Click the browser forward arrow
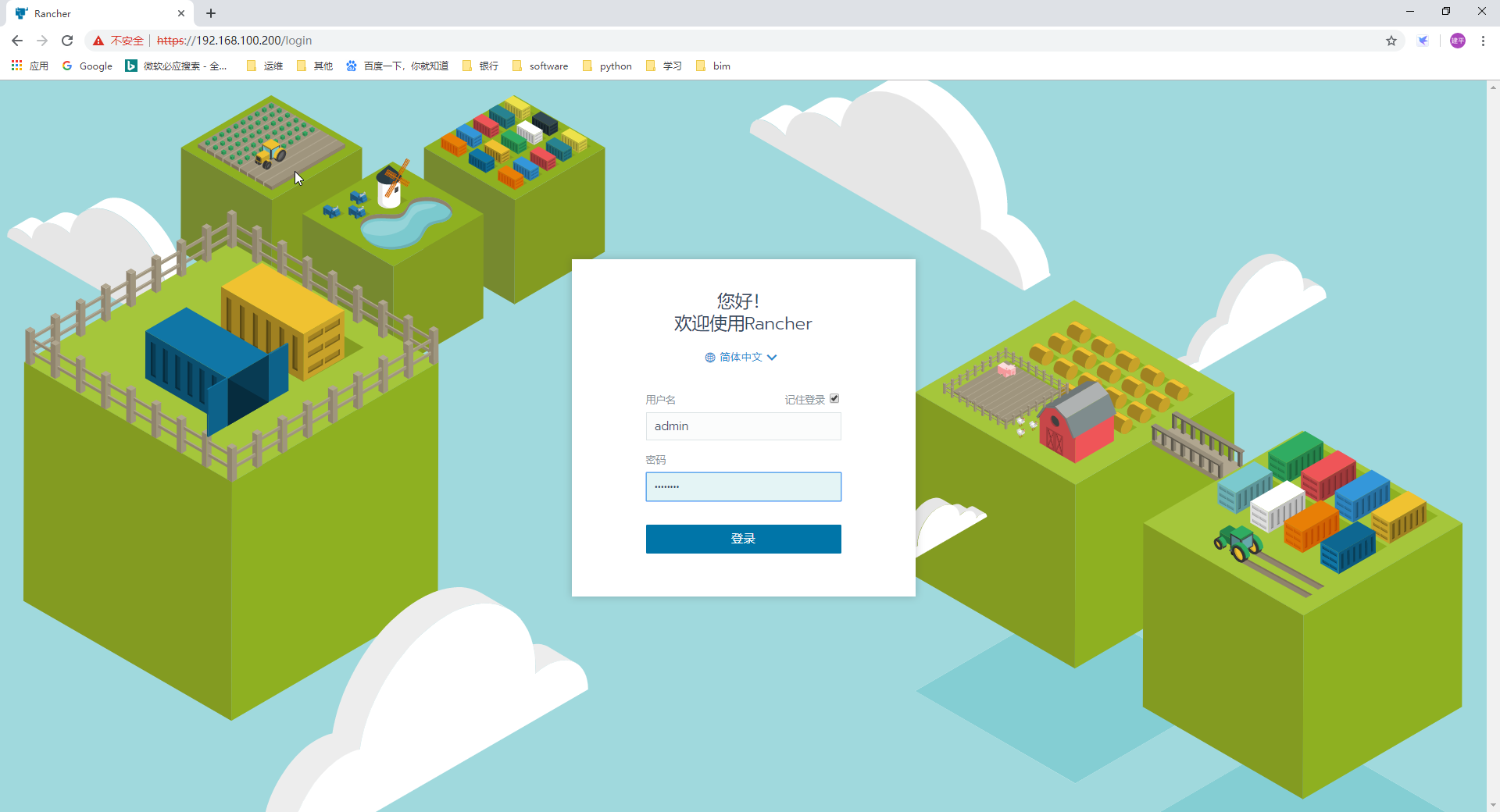The height and width of the screenshot is (812, 1500). point(42,41)
